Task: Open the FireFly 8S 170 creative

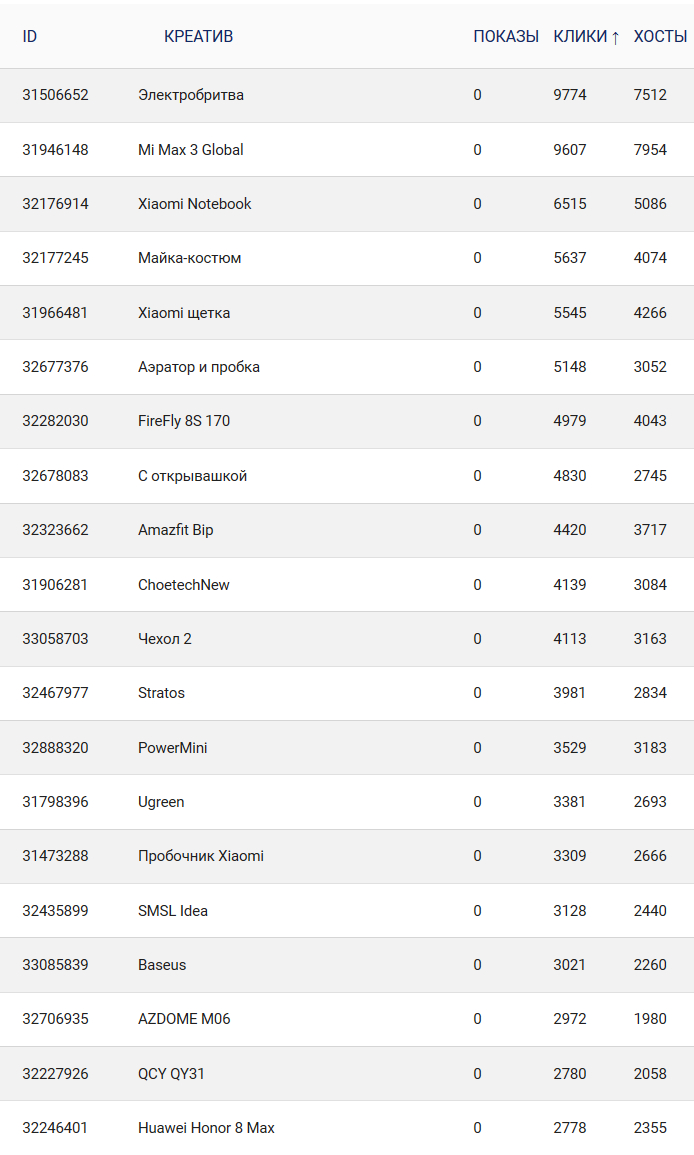Action: tap(184, 421)
